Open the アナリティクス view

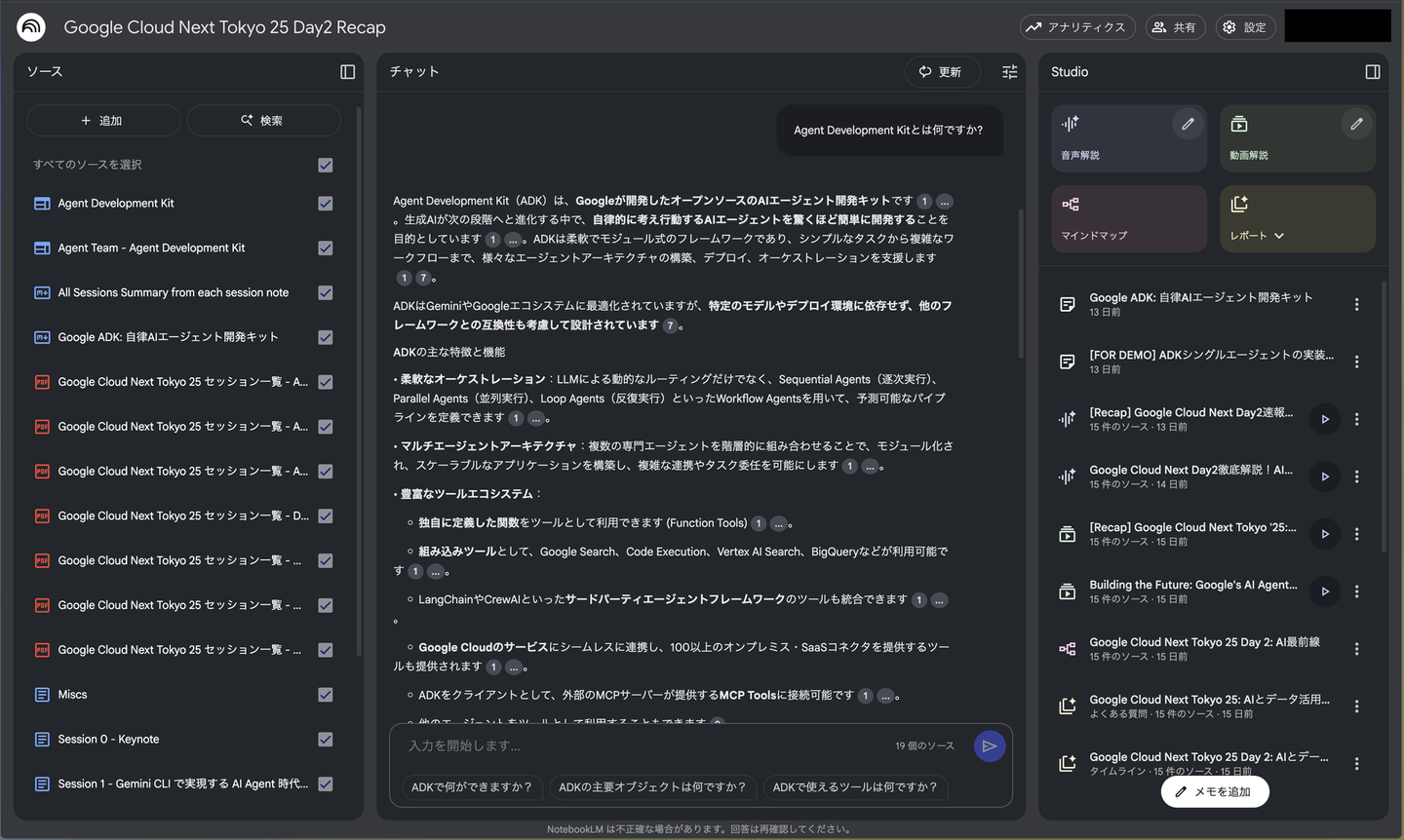pyautogui.click(x=1075, y=27)
